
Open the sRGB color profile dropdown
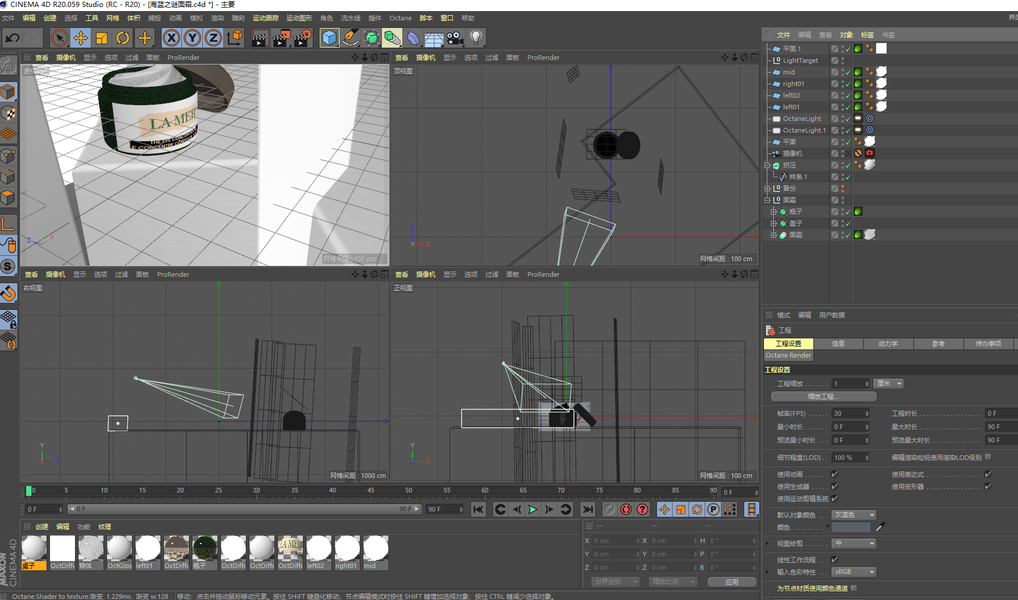coord(854,571)
